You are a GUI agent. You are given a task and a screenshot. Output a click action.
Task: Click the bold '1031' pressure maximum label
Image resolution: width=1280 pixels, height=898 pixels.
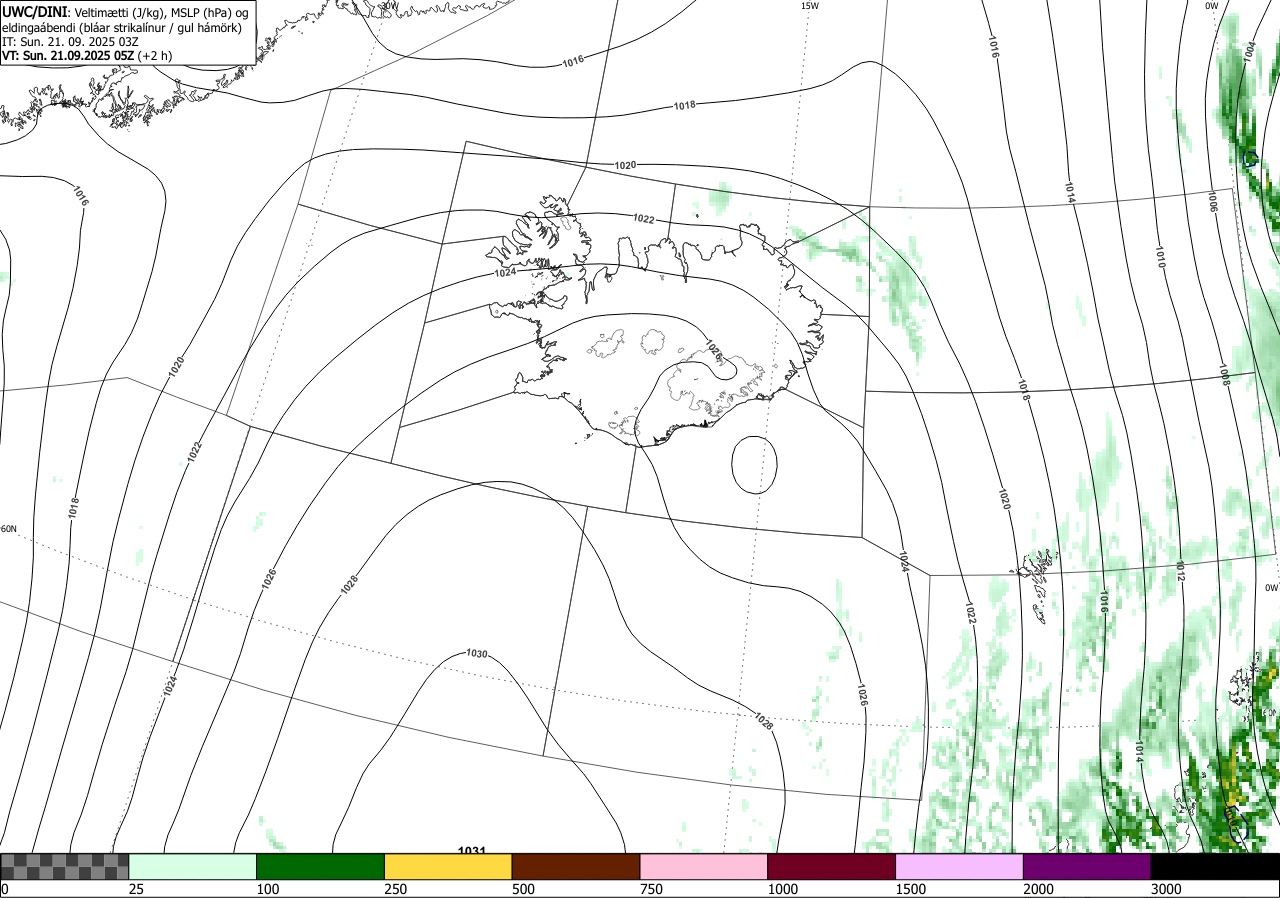click(471, 851)
